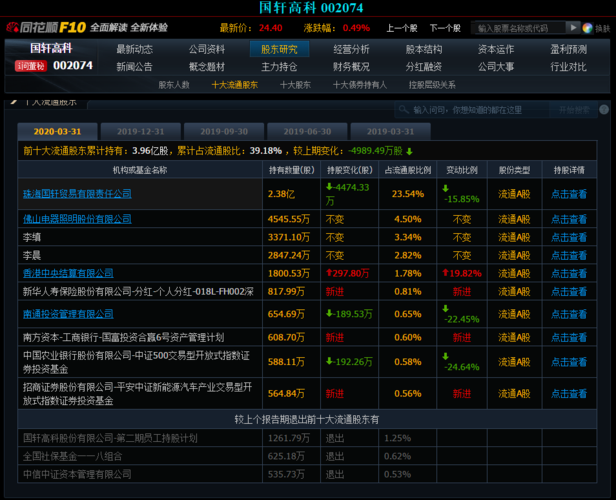Click the 开始搜索 button
Viewport: 616px width, 500px height.
coord(574,110)
